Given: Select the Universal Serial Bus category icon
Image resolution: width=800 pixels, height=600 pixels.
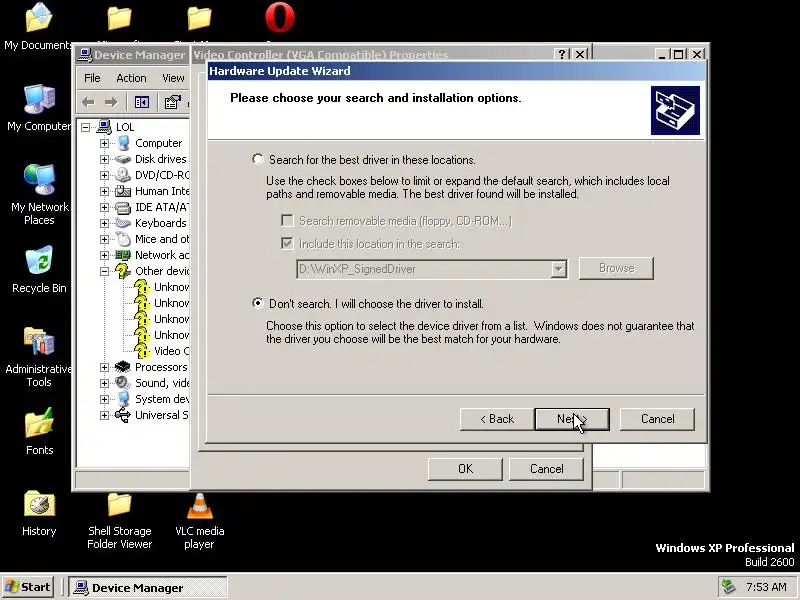Looking at the screenshot, I should pyautogui.click(x=122, y=415).
